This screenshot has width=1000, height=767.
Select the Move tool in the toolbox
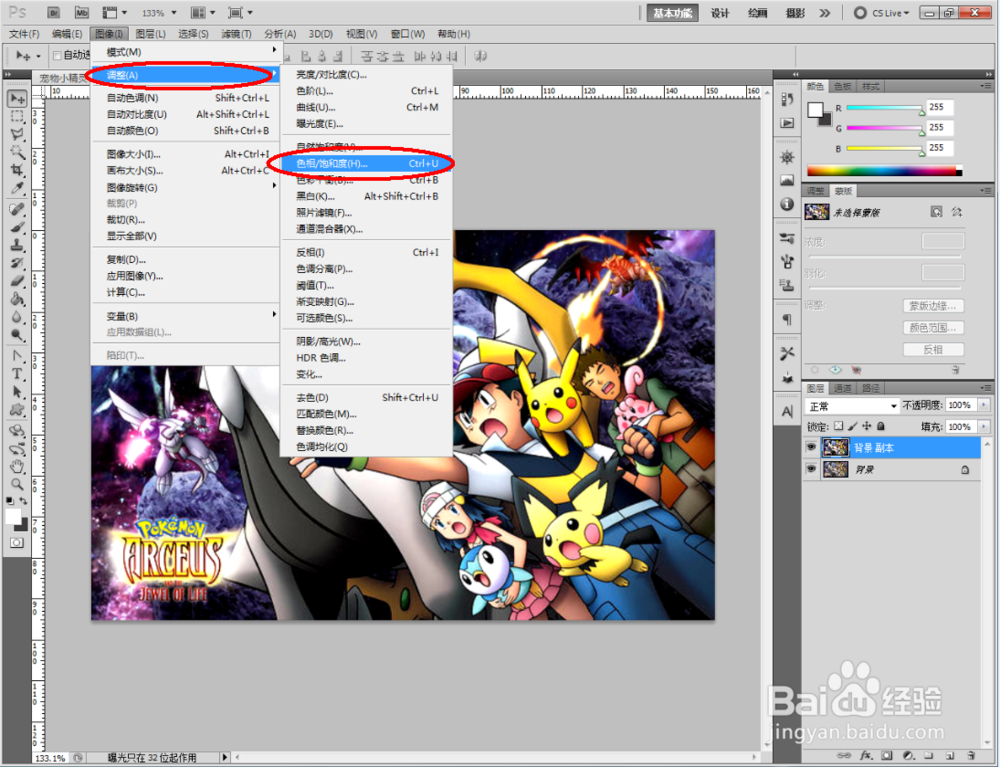click(17, 98)
